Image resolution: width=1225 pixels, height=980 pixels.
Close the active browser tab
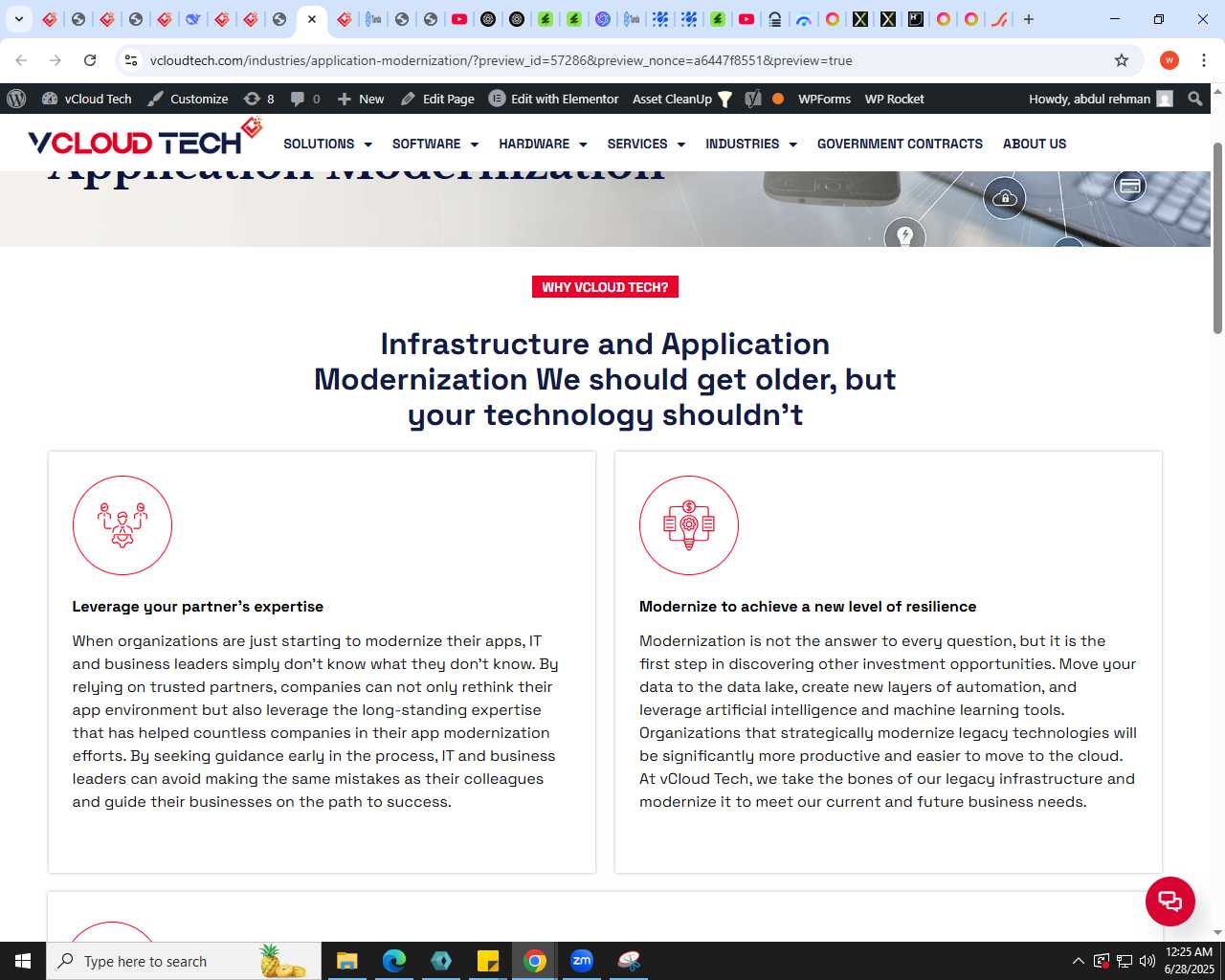click(311, 19)
